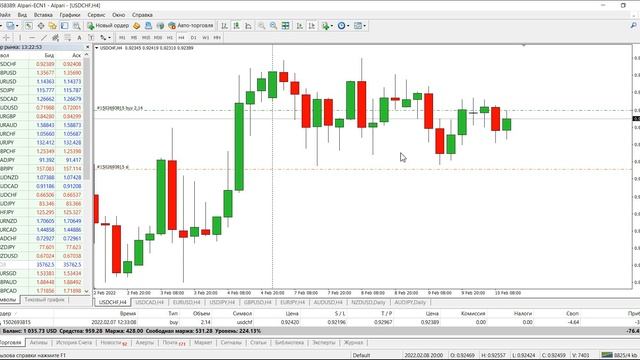Open the Strategy Tester icon

point(76,26)
